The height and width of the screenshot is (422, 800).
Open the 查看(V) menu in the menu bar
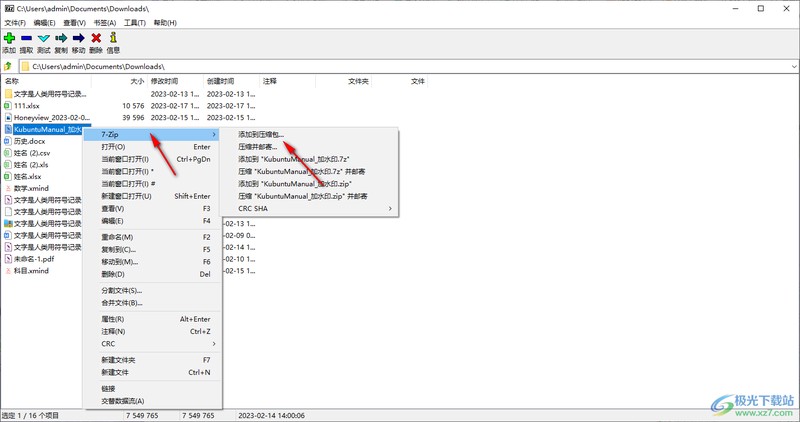[x=74, y=23]
